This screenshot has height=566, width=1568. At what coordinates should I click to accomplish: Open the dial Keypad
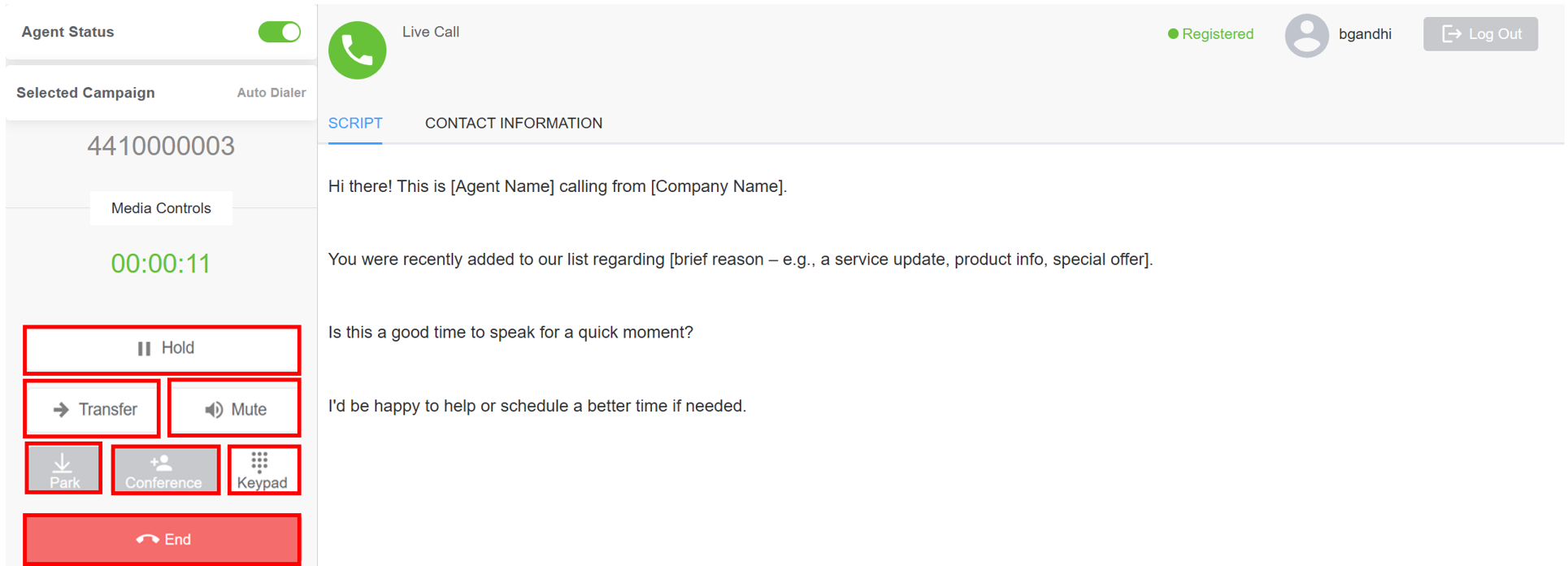coord(263,471)
